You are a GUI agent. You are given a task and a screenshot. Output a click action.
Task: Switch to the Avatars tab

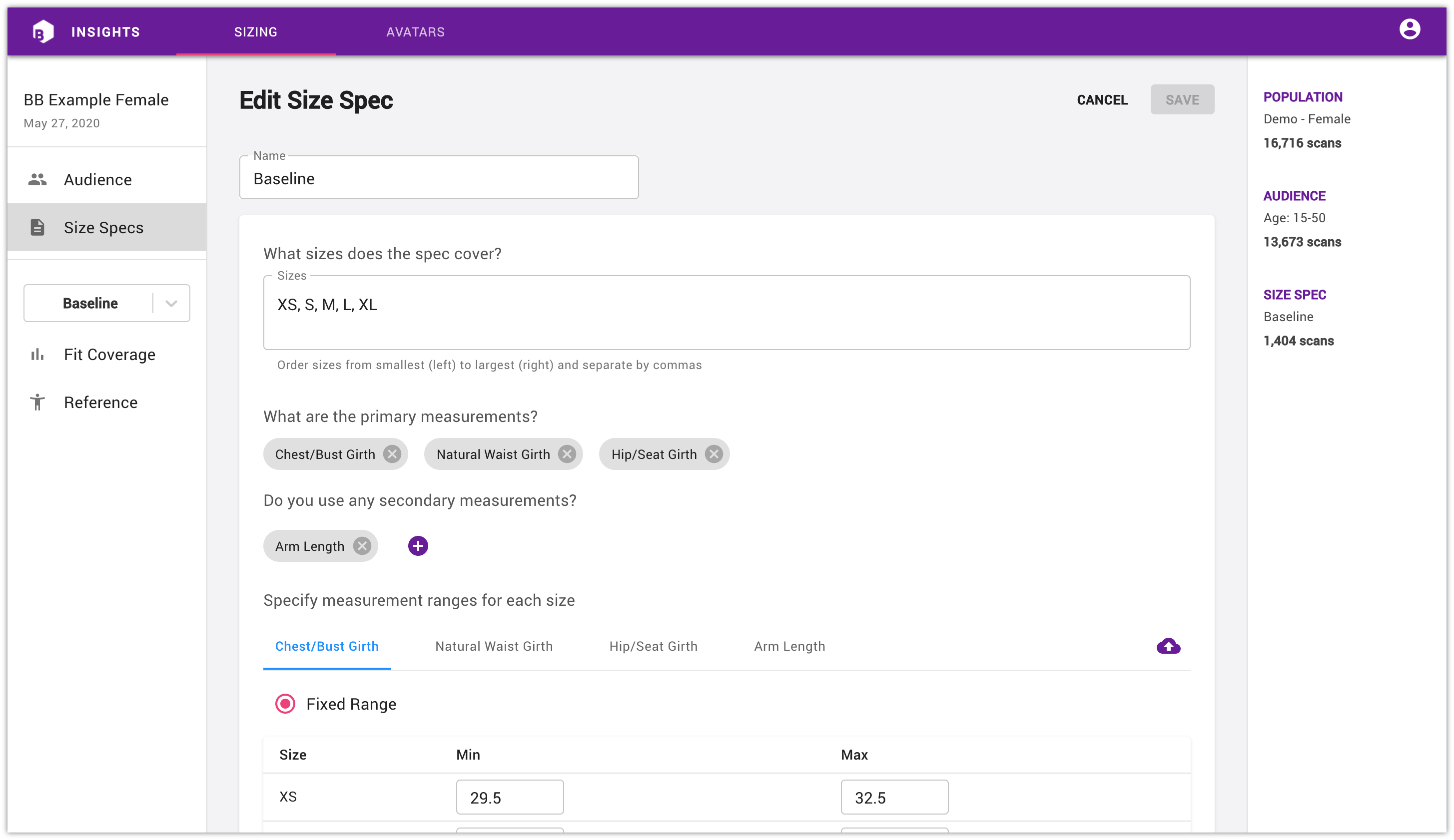pos(415,32)
